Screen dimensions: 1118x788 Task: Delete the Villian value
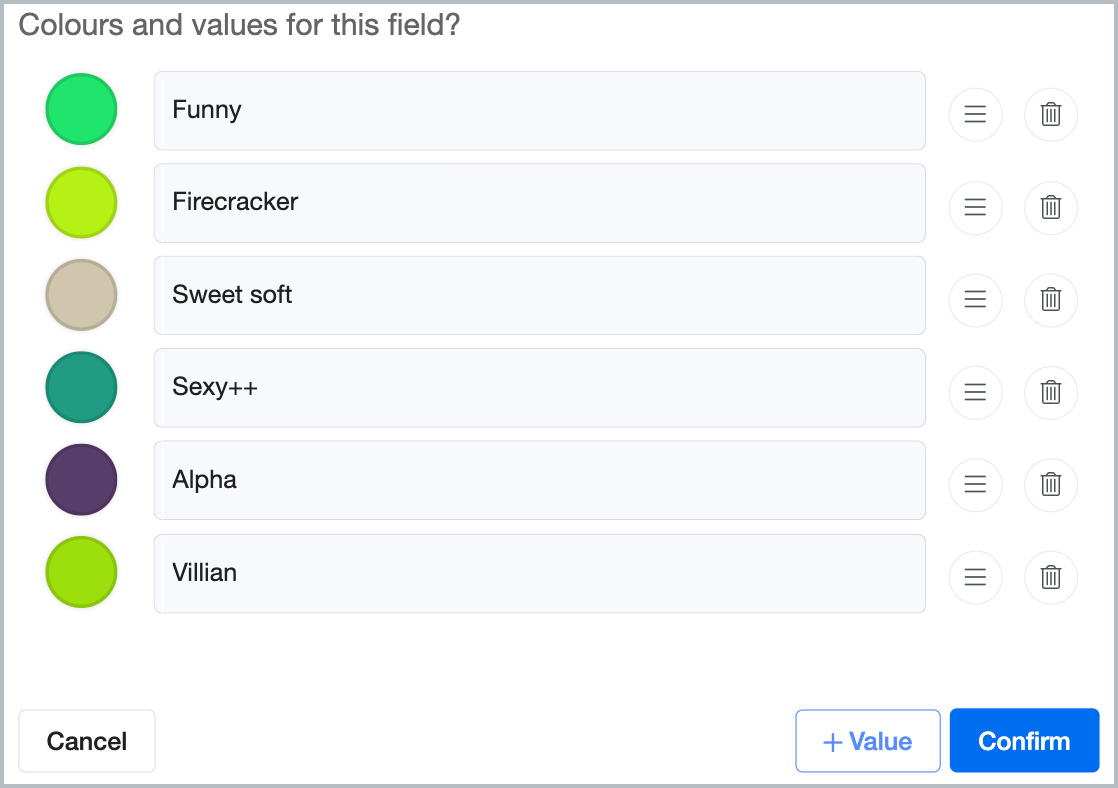click(1050, 577)
